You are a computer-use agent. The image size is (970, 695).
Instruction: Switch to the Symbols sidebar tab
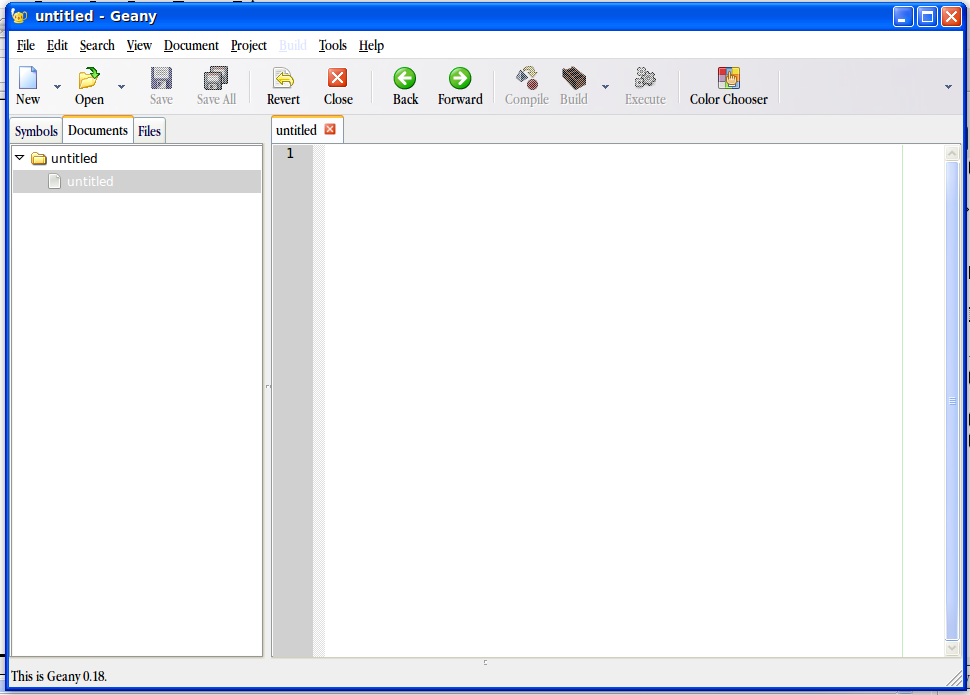click(x=36, y=131)
